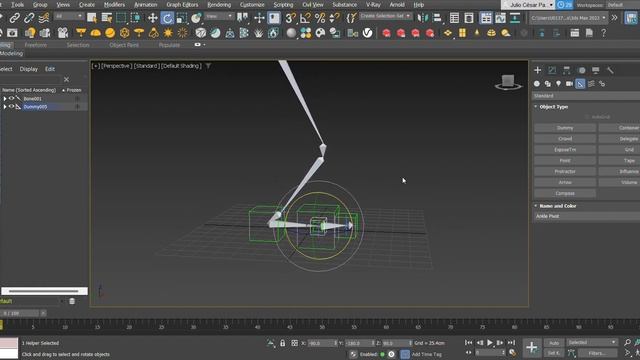Click the V-Ray sun light icon
This screenshot has width=640, height=360.
[x=168, y=33]
